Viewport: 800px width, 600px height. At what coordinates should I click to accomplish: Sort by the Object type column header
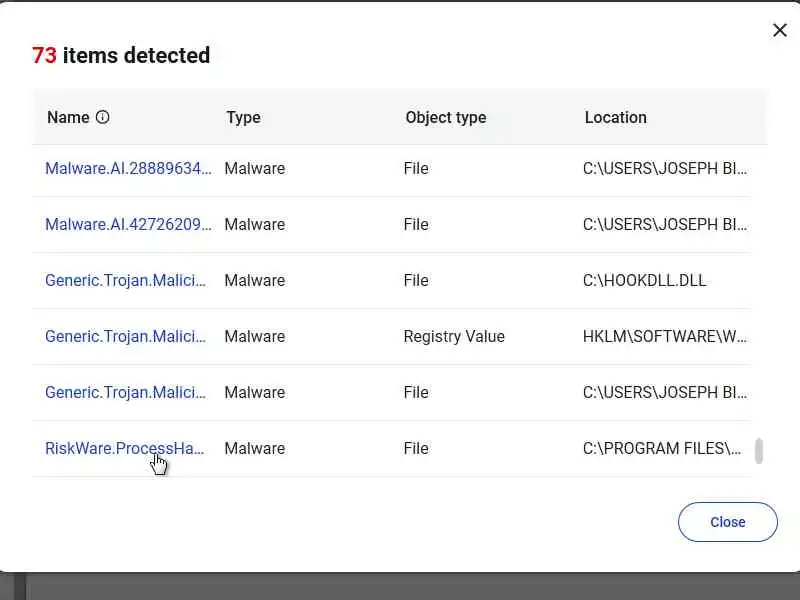tap(445, 117)
